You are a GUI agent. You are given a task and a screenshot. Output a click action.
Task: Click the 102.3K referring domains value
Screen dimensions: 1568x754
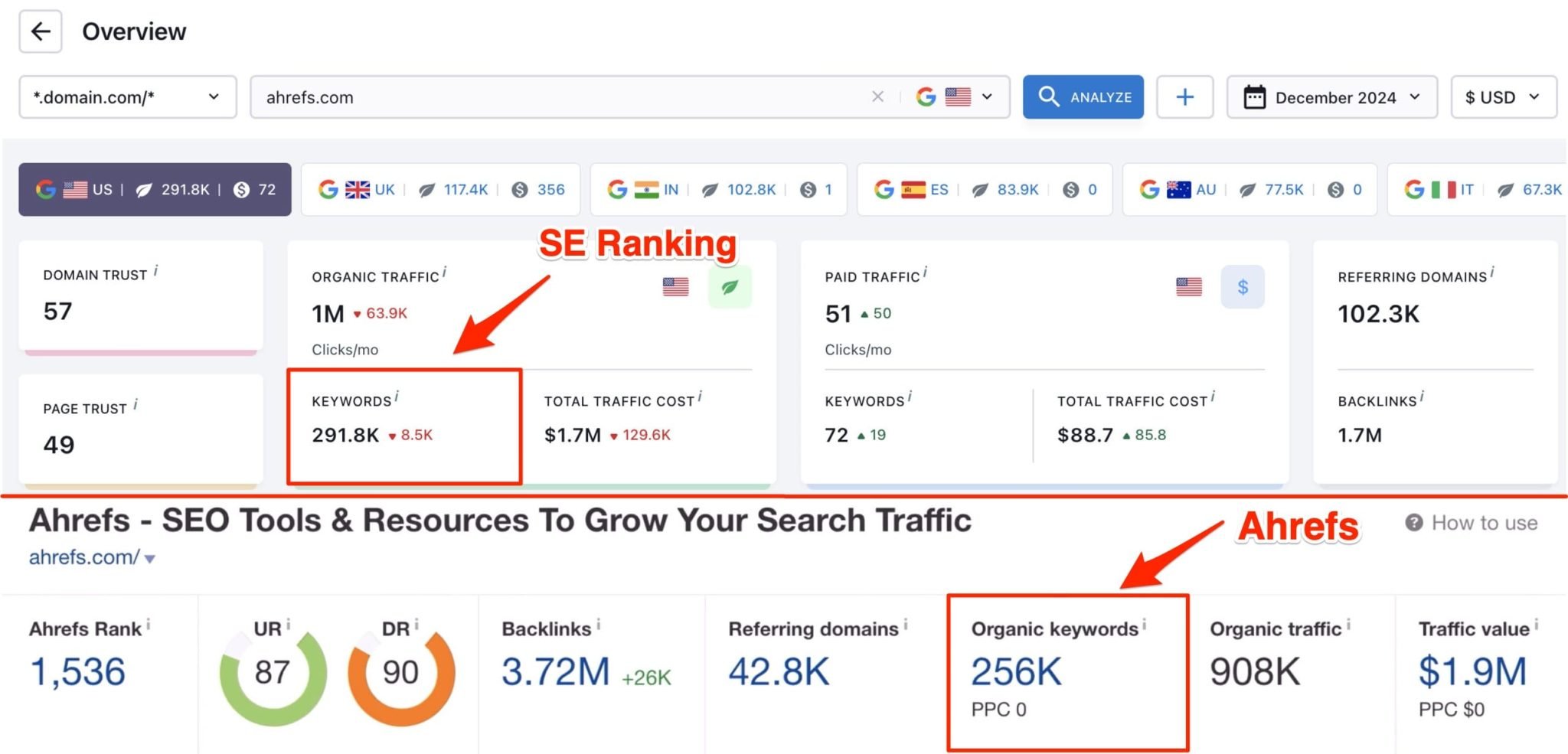[x=1378, y=314]
